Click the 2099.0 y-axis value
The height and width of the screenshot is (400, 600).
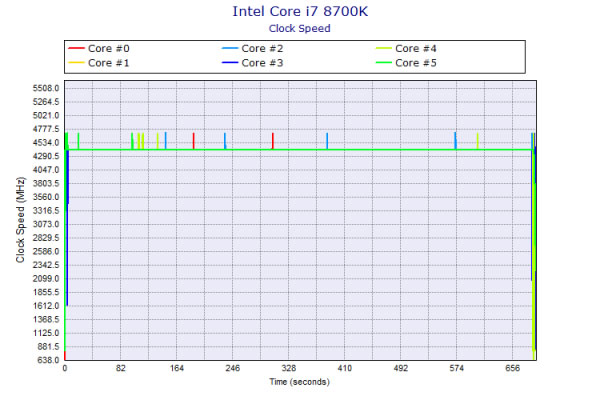click(x=46, y=279)
